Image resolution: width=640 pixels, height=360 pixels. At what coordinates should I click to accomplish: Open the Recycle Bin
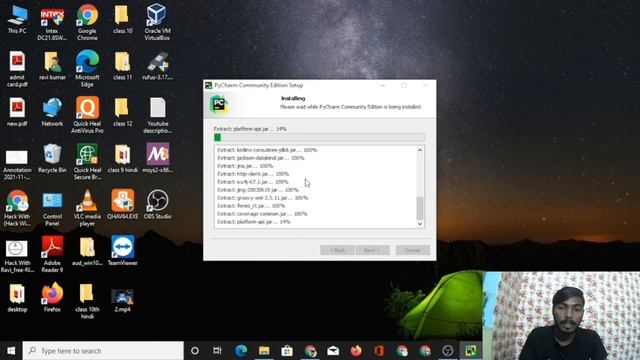pyautogui.click(x=52, y=158)
